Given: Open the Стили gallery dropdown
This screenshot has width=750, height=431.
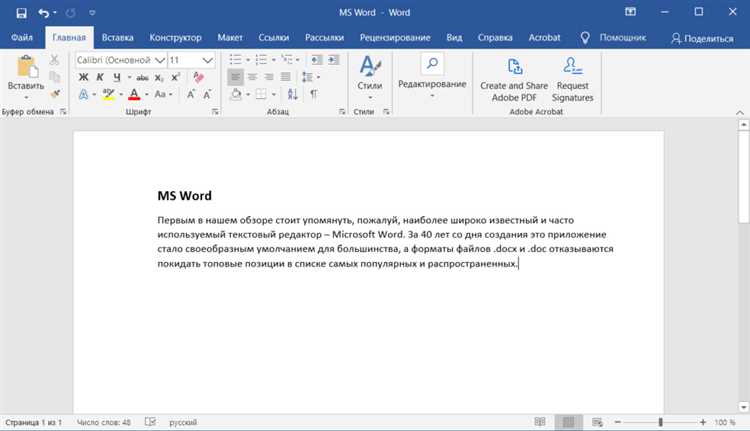Looking at the screenshot, I should tap(370, 97).
